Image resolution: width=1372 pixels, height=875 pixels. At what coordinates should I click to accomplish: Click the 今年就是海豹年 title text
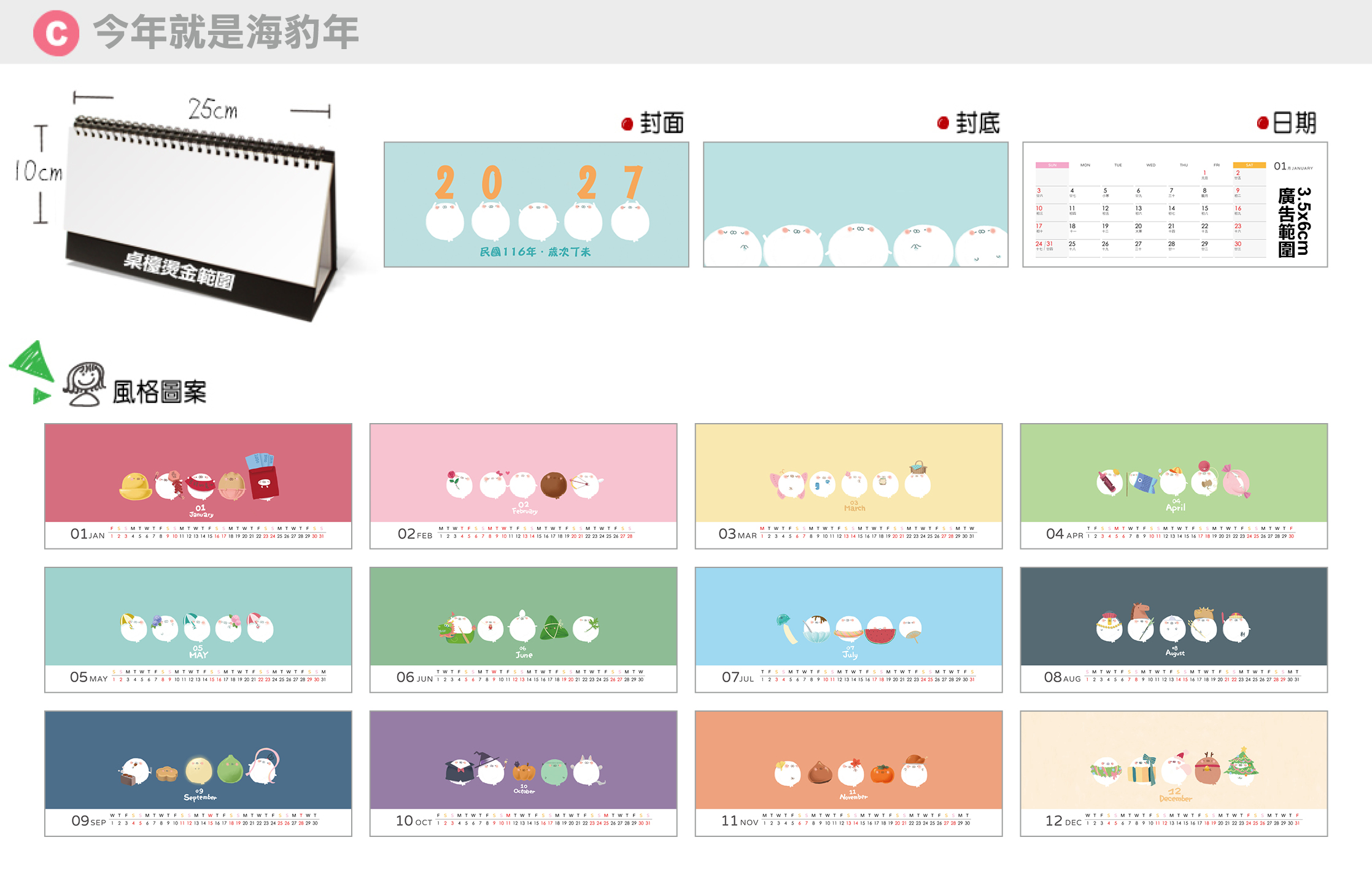(226, 32)
